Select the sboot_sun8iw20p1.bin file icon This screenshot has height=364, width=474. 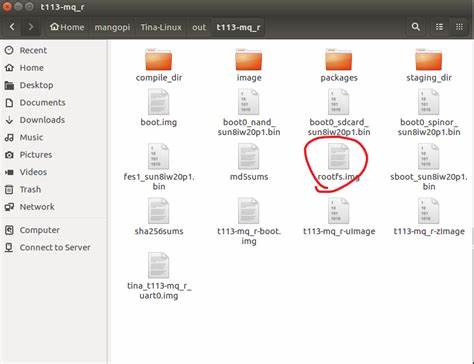point(429,157)
